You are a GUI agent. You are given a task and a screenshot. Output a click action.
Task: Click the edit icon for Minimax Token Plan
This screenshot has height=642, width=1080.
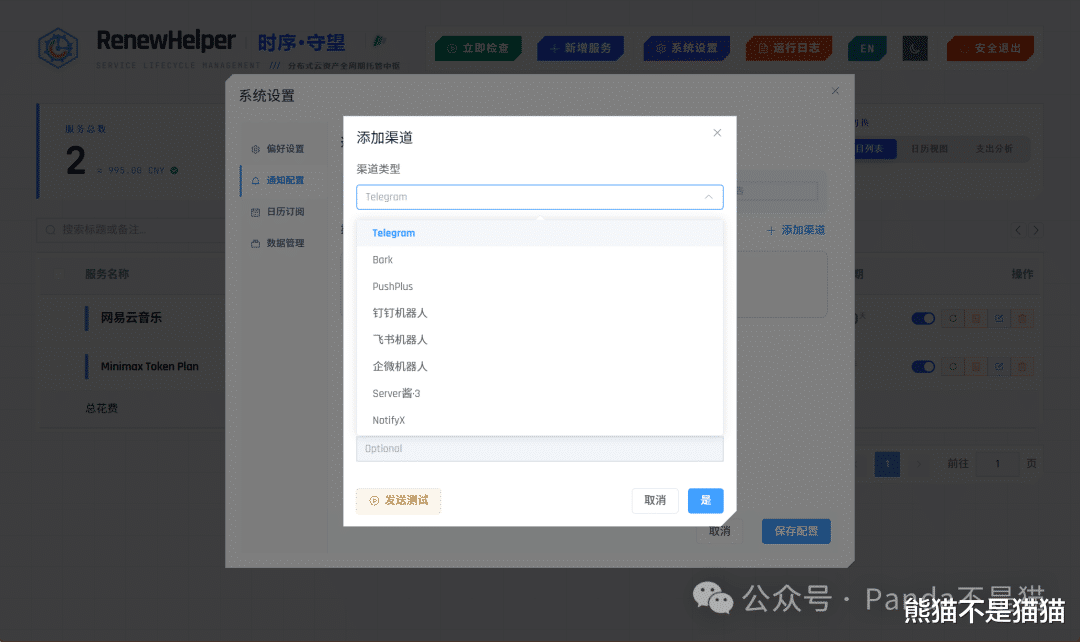tap(999, 366)
